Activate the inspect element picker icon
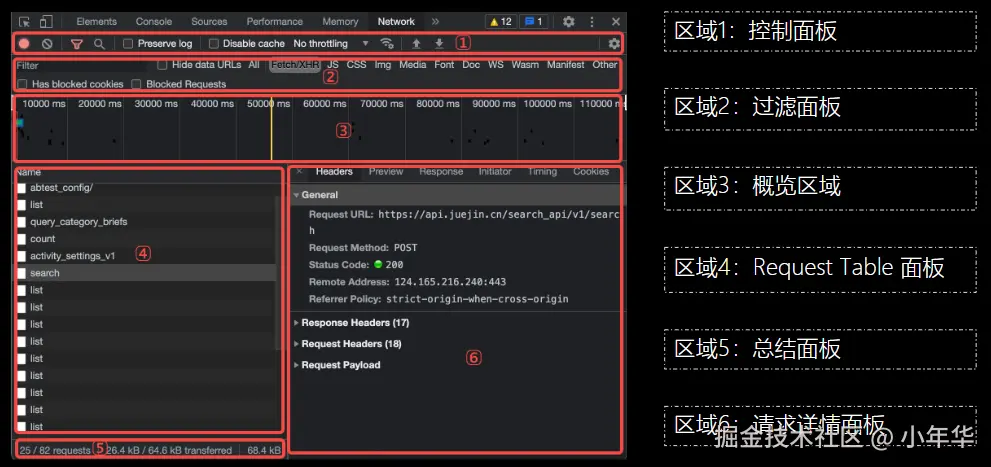The image size is (991, 467). [25, 22]
